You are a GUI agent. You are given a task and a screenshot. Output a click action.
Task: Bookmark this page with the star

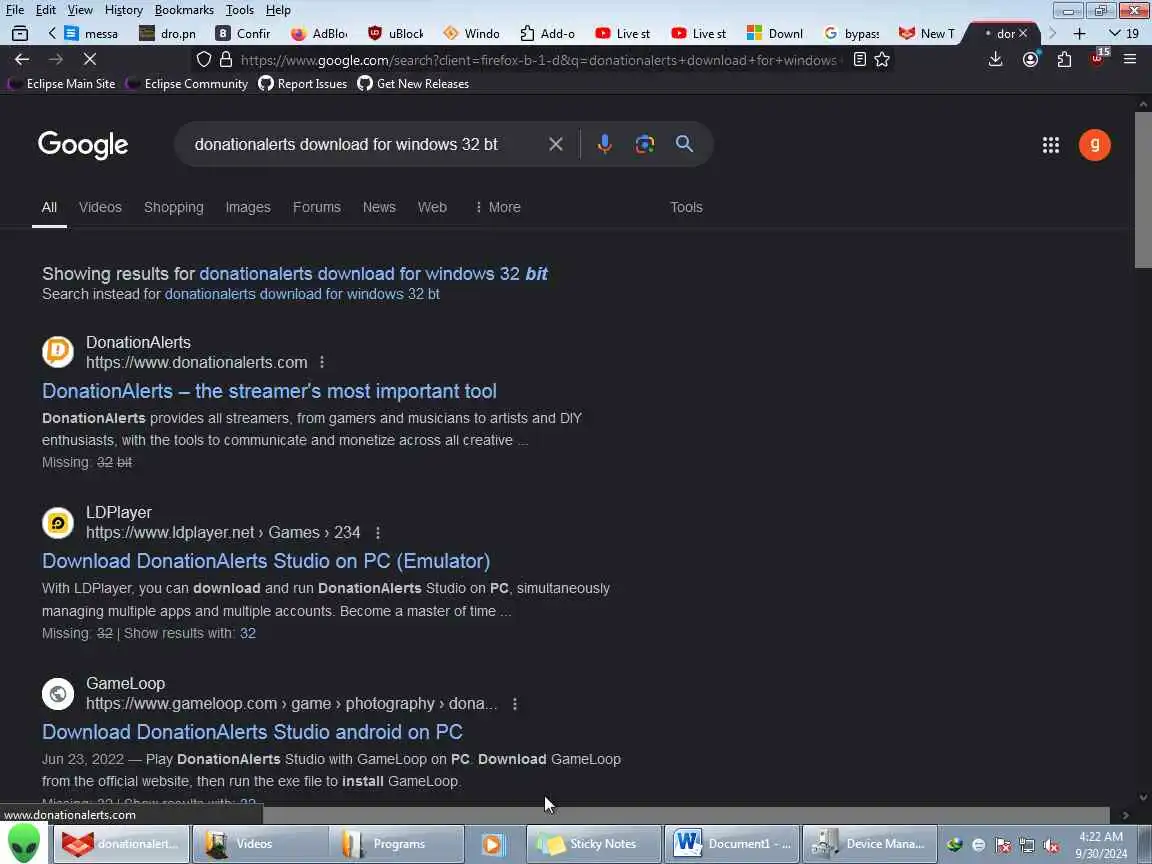coord(882,60)
